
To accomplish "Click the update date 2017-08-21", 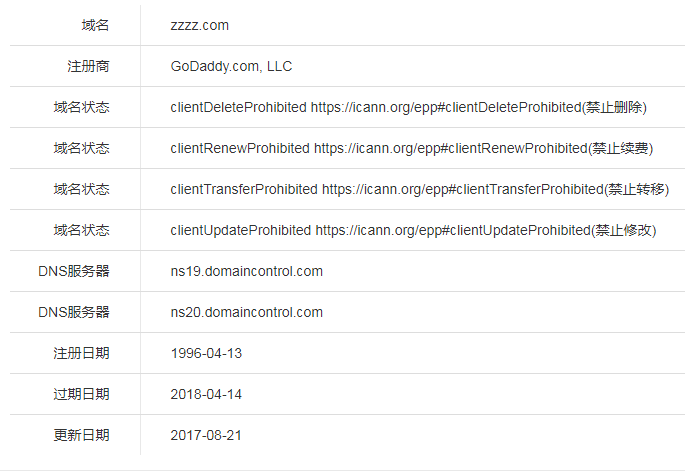I will [206, 435].
